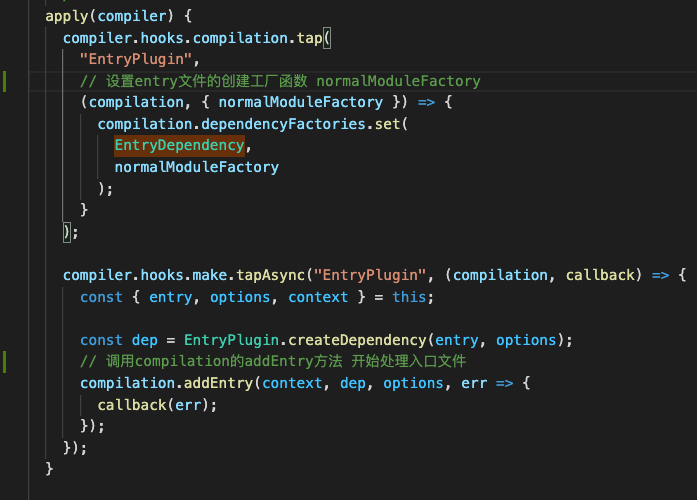The image size is (697, 500).
Task: Click the err parameter before the arrow
Action: point(474,383)
